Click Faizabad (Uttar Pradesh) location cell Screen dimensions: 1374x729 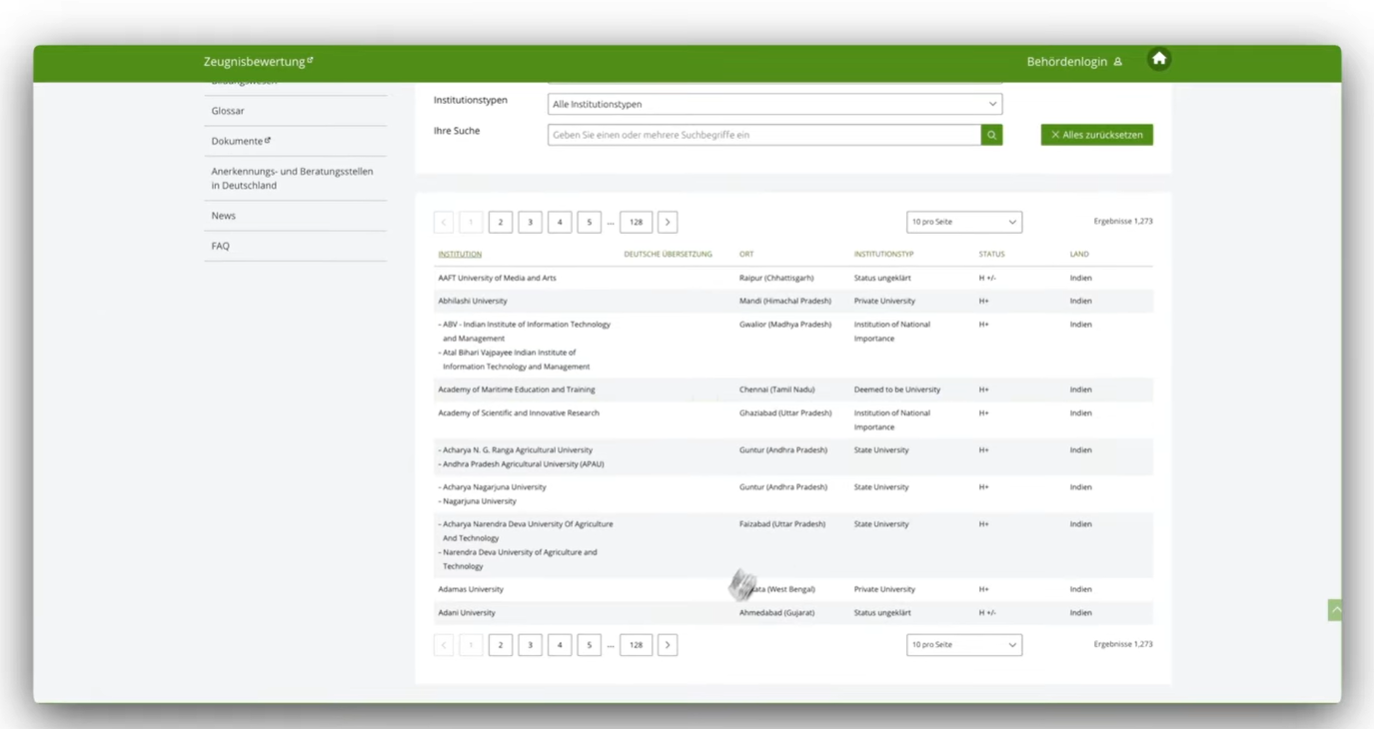point(782,524)
